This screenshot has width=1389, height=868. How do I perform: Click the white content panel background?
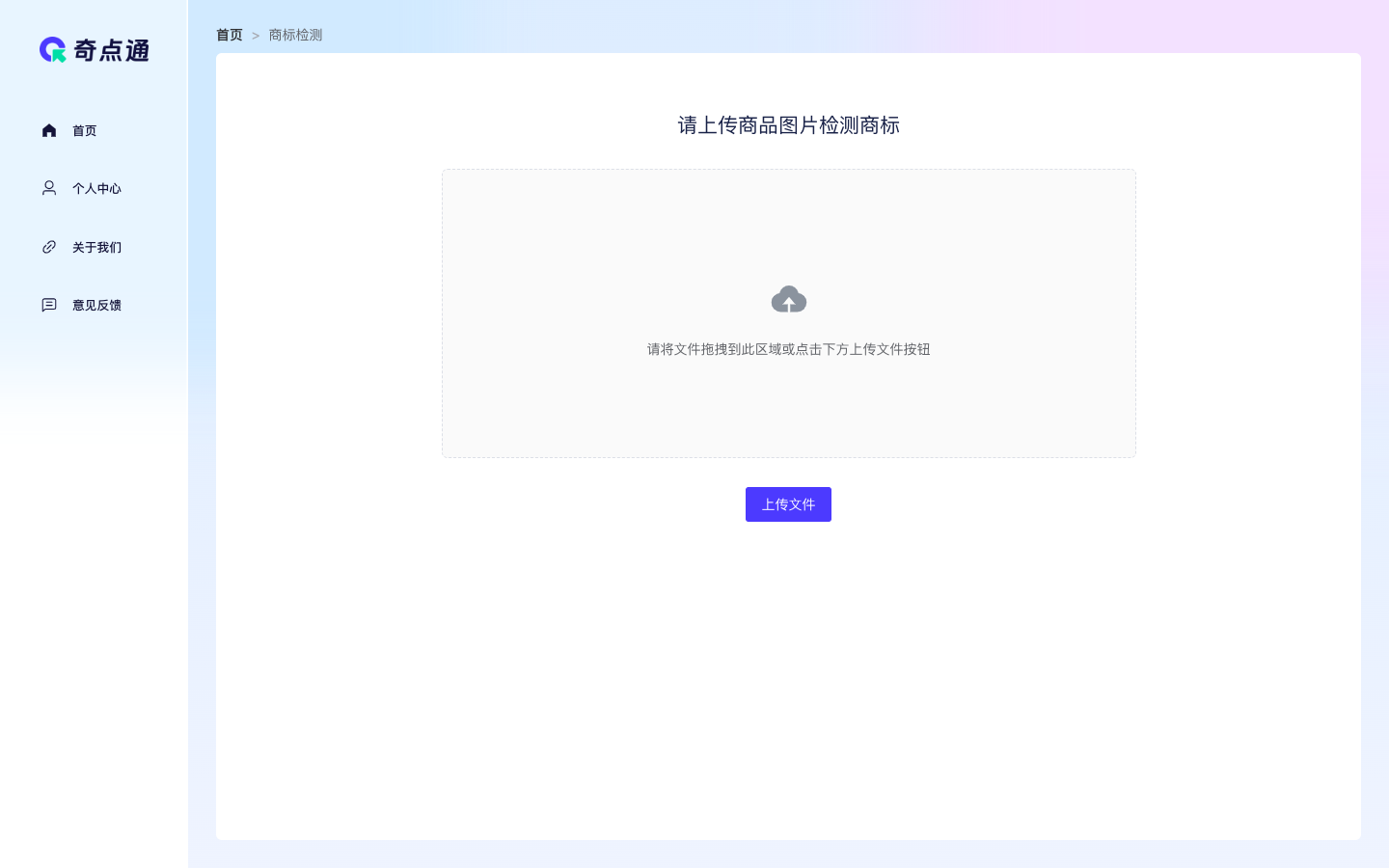click(788, 675)
